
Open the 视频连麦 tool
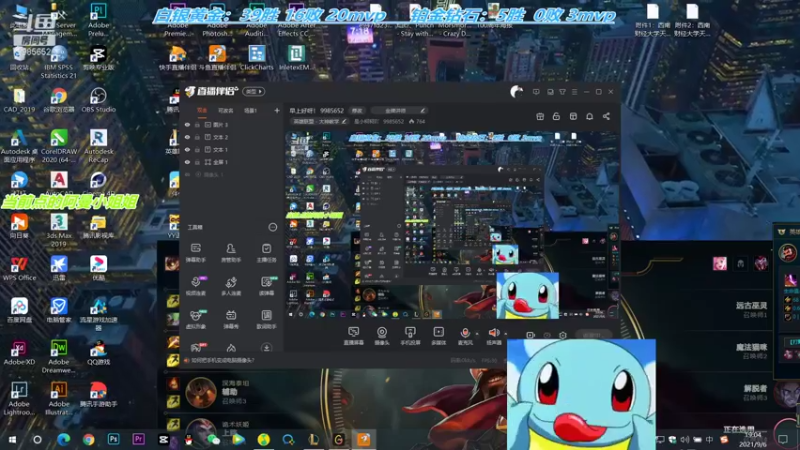point(195,286)
